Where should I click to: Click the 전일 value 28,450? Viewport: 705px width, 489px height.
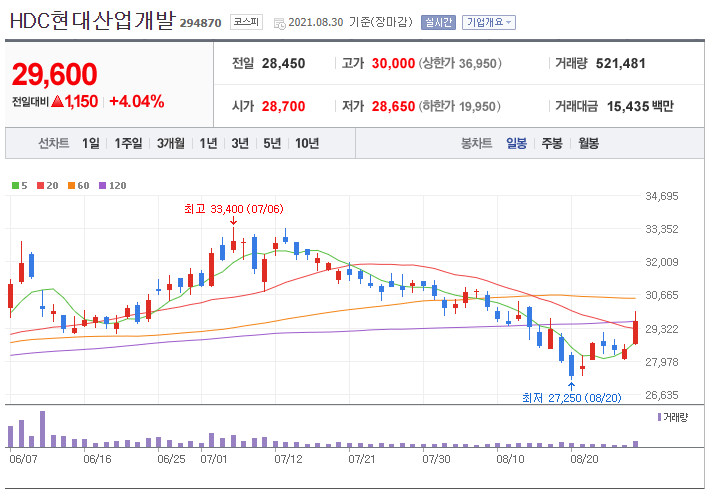tap(283, 63)
